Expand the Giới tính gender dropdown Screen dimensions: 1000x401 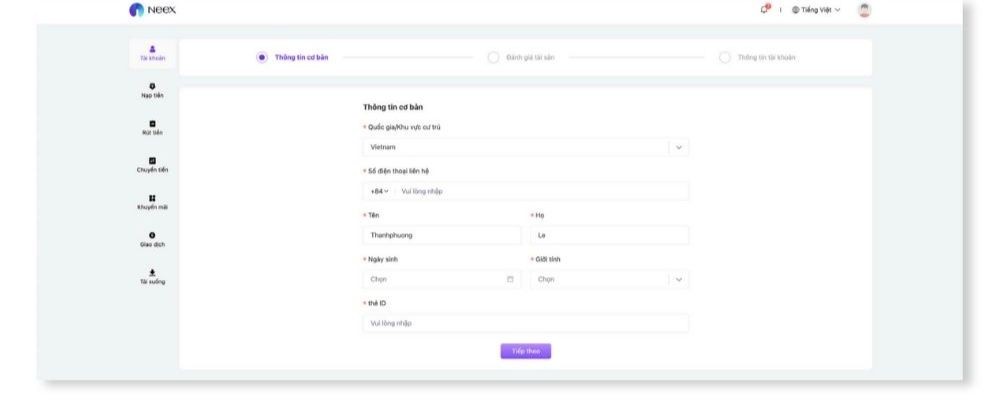tap(679, 279)
